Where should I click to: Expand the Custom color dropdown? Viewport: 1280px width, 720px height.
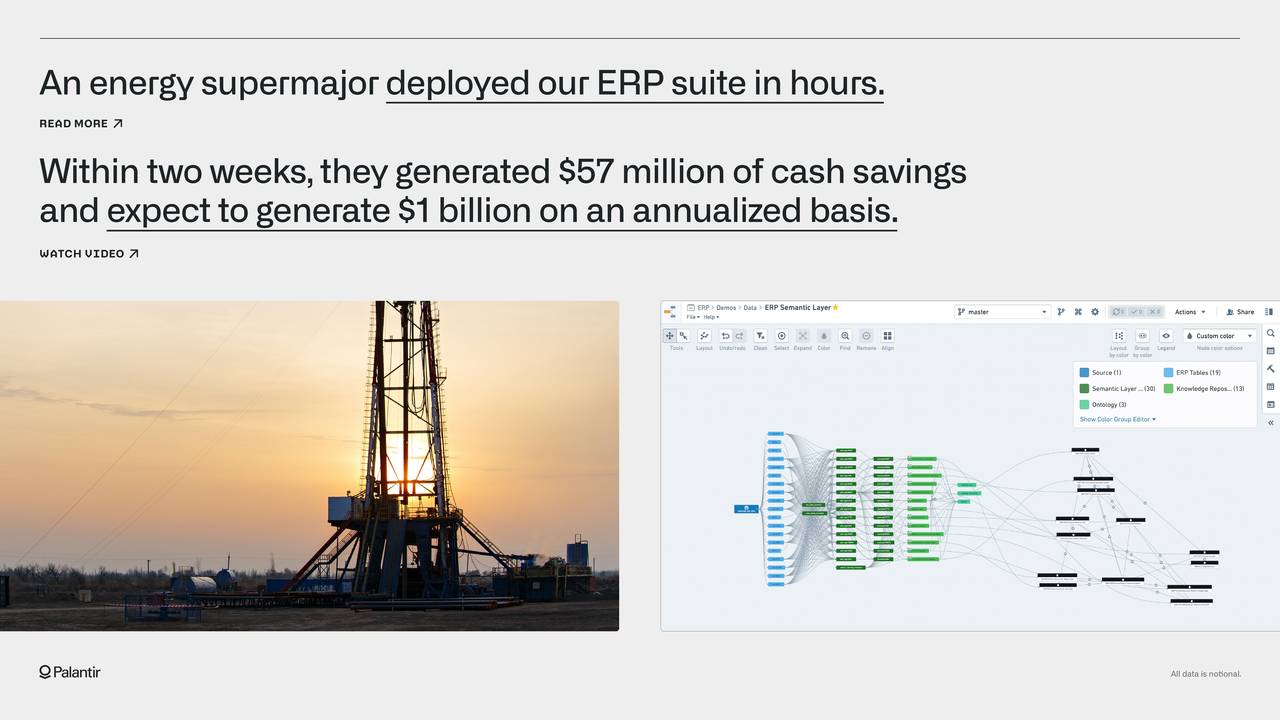click(1219, 336)
